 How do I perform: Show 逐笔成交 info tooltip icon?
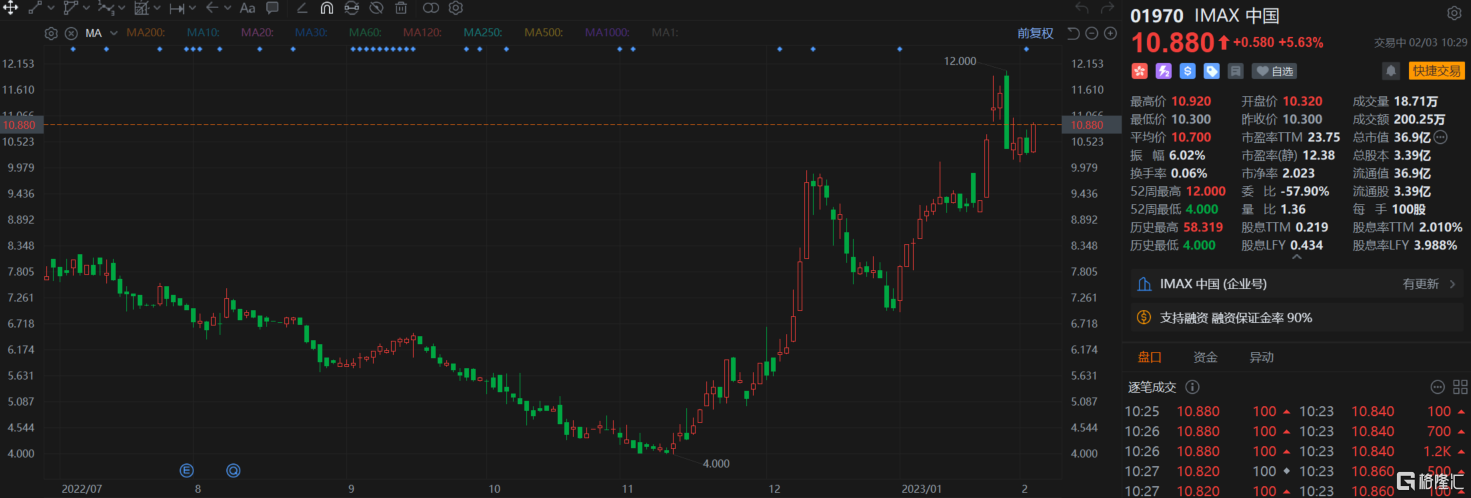pos(1193,387)
